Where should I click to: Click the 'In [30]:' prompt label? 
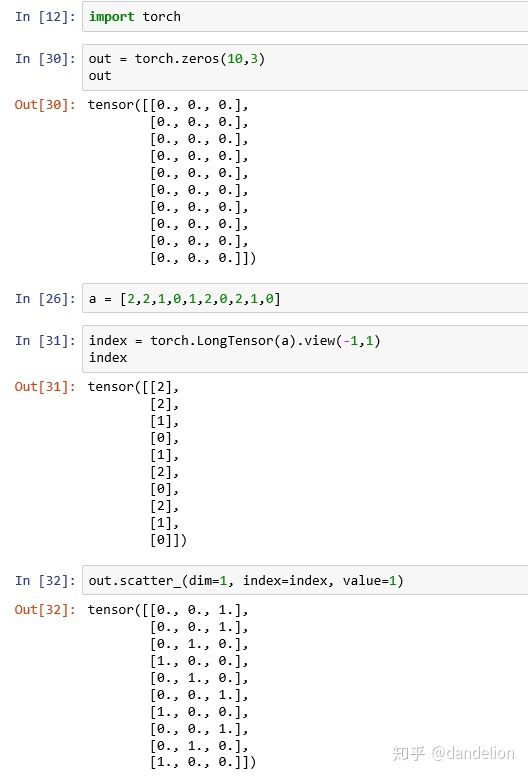pos(45,59)
